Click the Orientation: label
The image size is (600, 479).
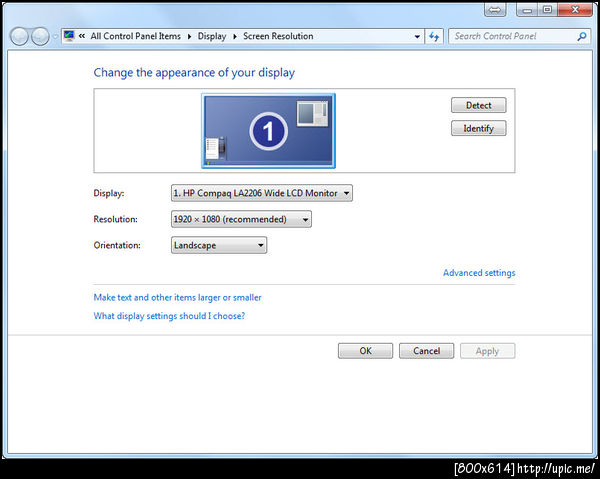click(x=117, y=245)
